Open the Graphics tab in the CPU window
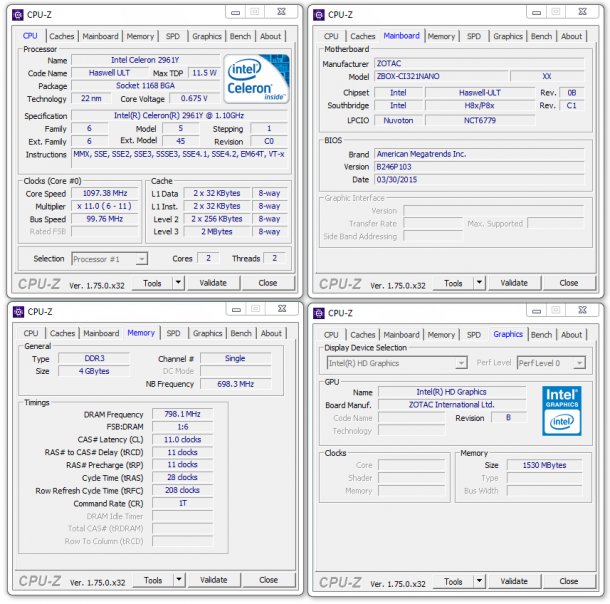The image size is (610, 604). [207, 36]
